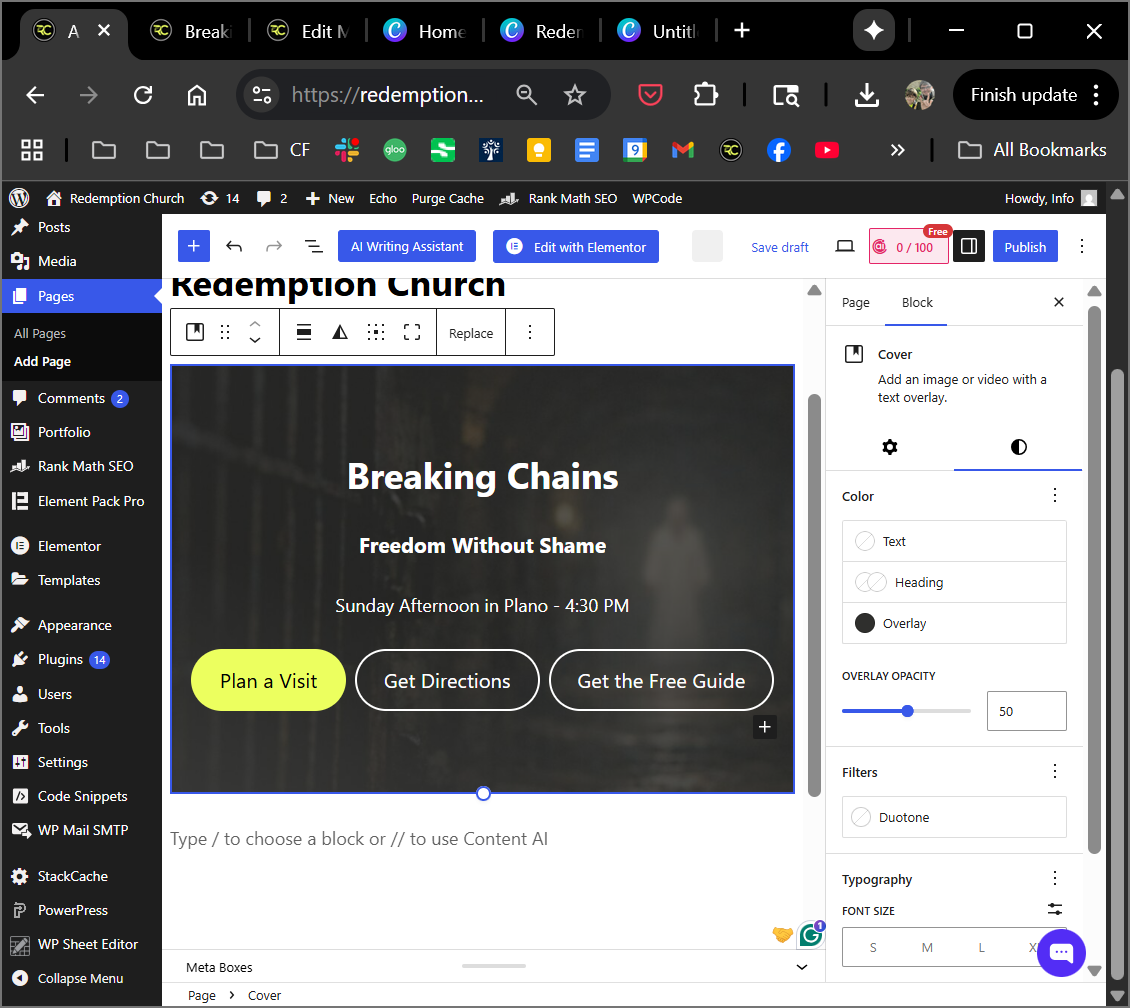Image resolution: width=1130 pixels, height=1008 pixels.
Task: Open the Document Overview list icon
Action: click(x=313, y=247)
